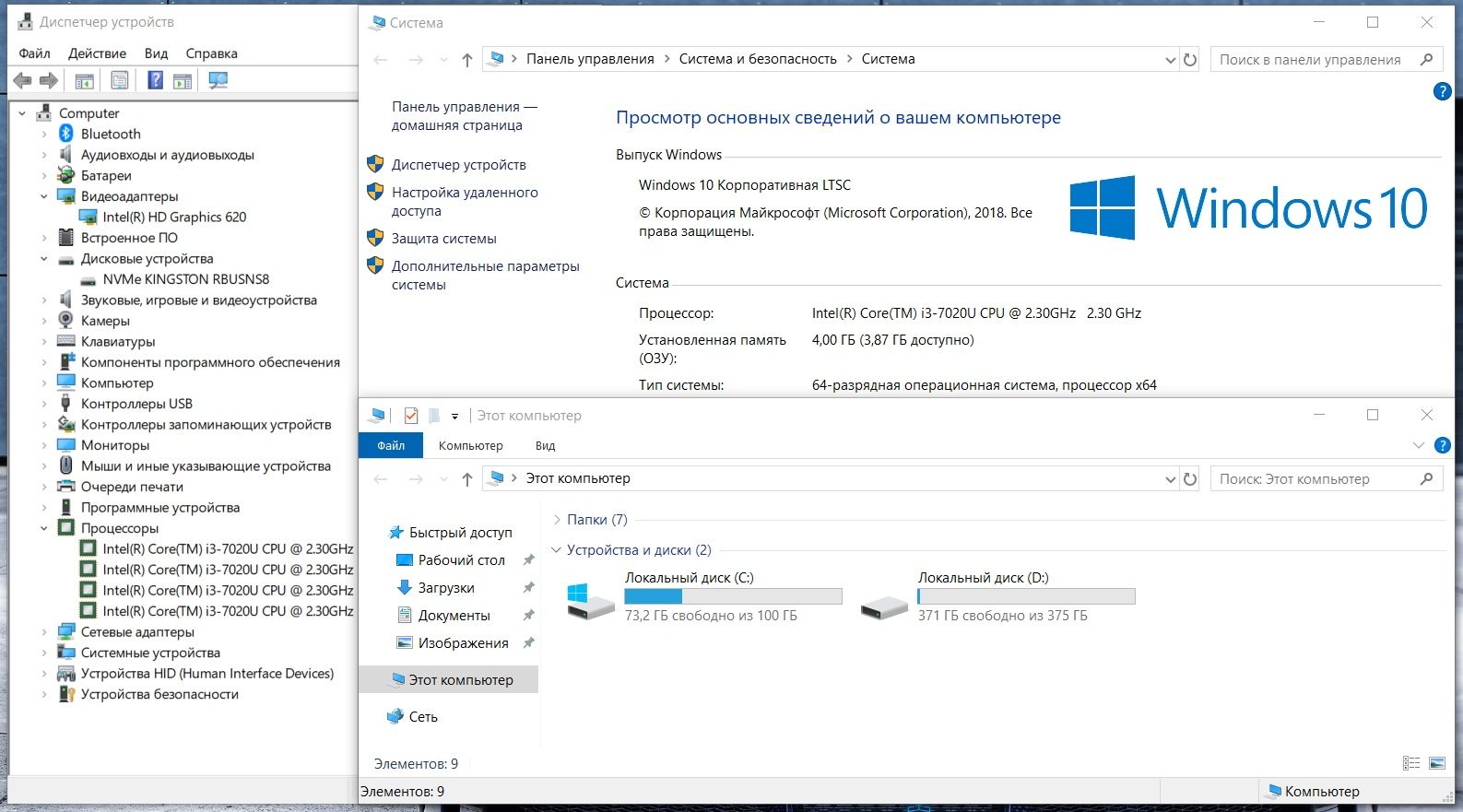Click drive C: usage bar
Screen dimensions: 1463x812
pos(733,596)
